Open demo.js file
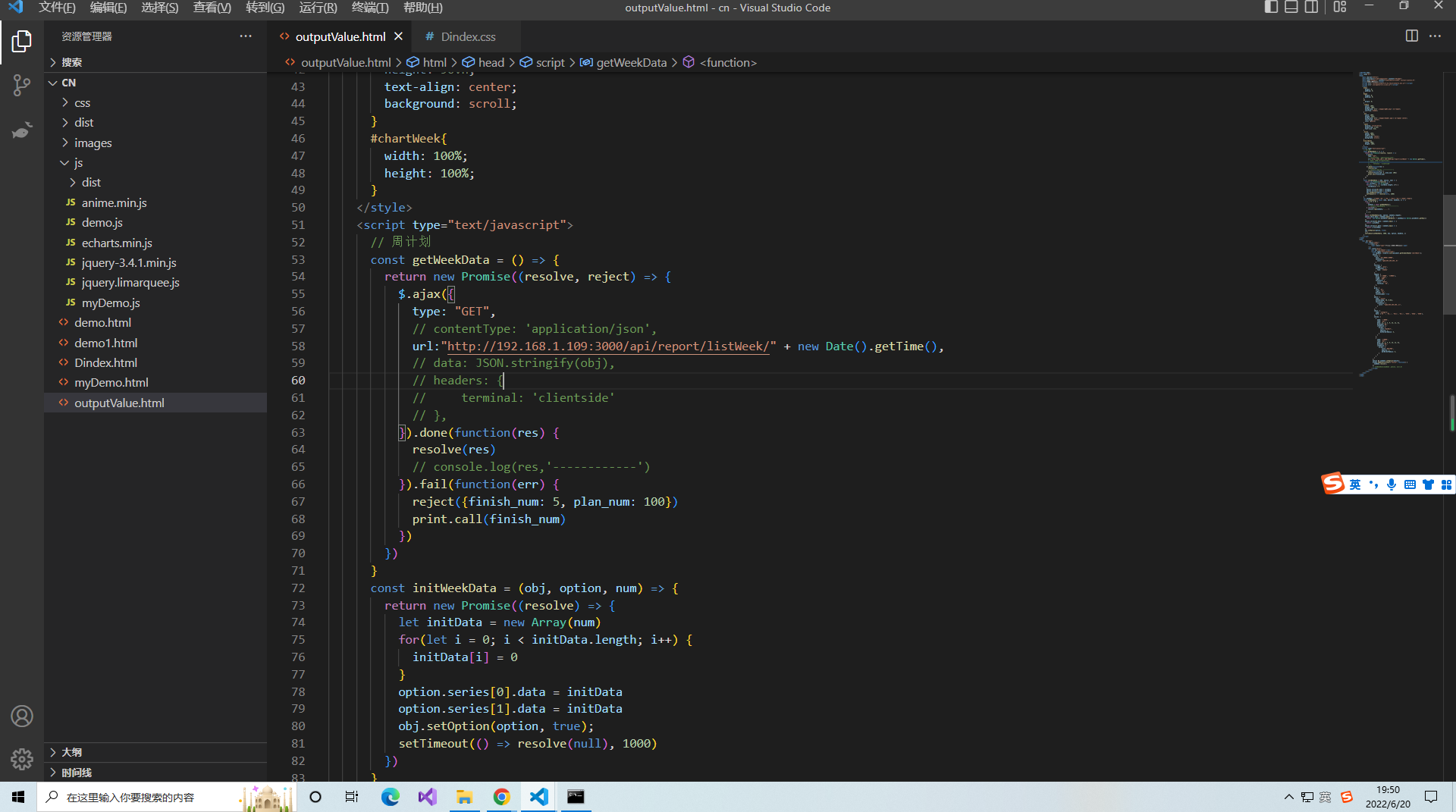This screenshot has height=812, width=1456. coord(155,222)
